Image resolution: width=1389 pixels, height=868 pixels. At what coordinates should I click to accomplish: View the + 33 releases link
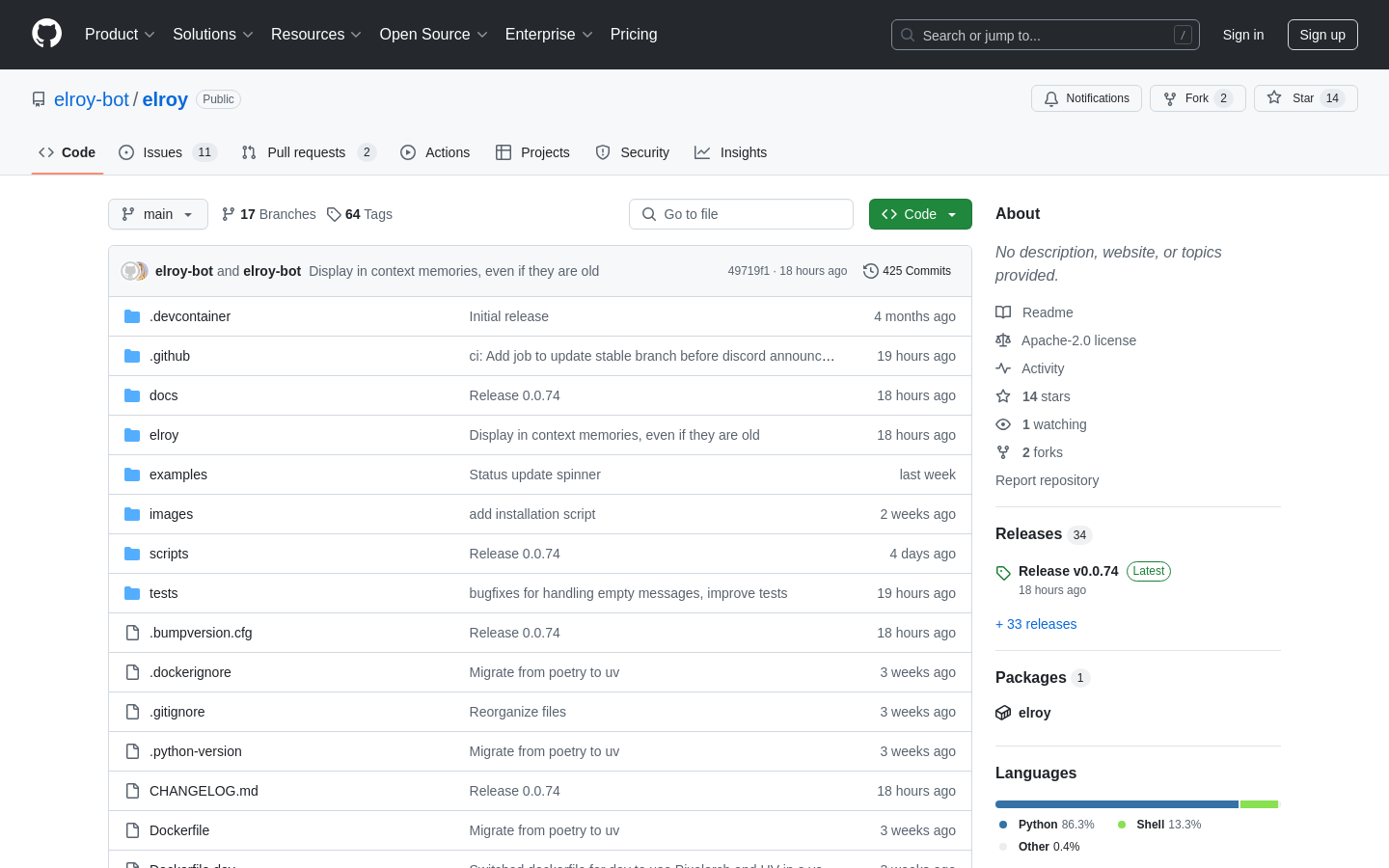click(1036, 624)
